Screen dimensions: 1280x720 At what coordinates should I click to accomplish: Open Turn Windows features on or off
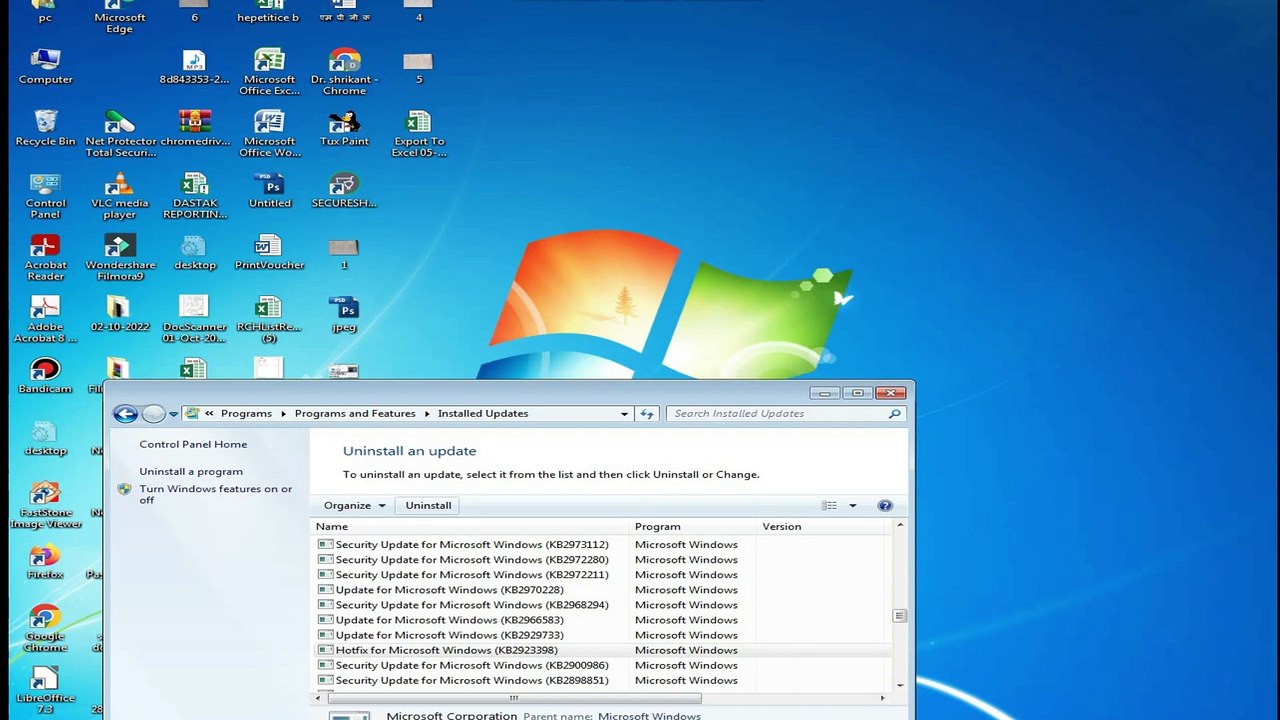tap(216, 495)
